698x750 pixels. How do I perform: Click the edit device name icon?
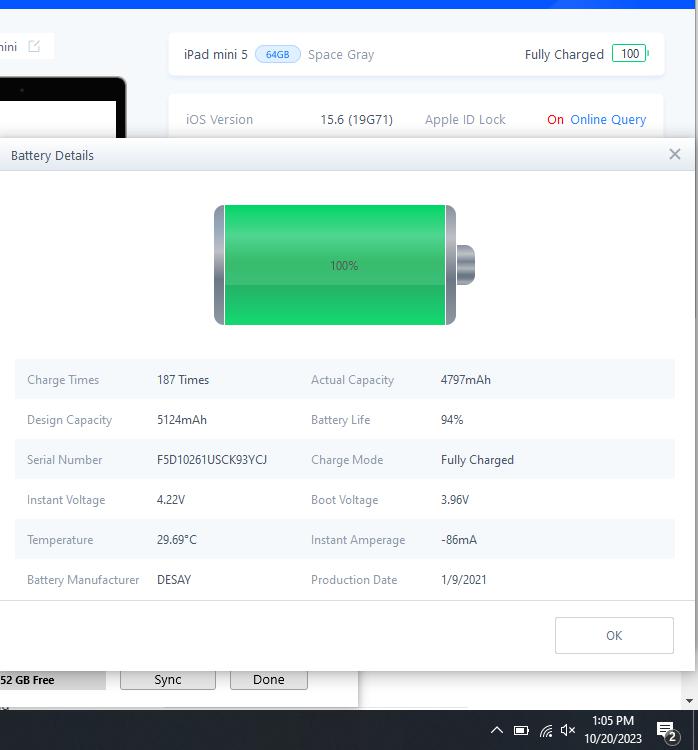point(34,46)
